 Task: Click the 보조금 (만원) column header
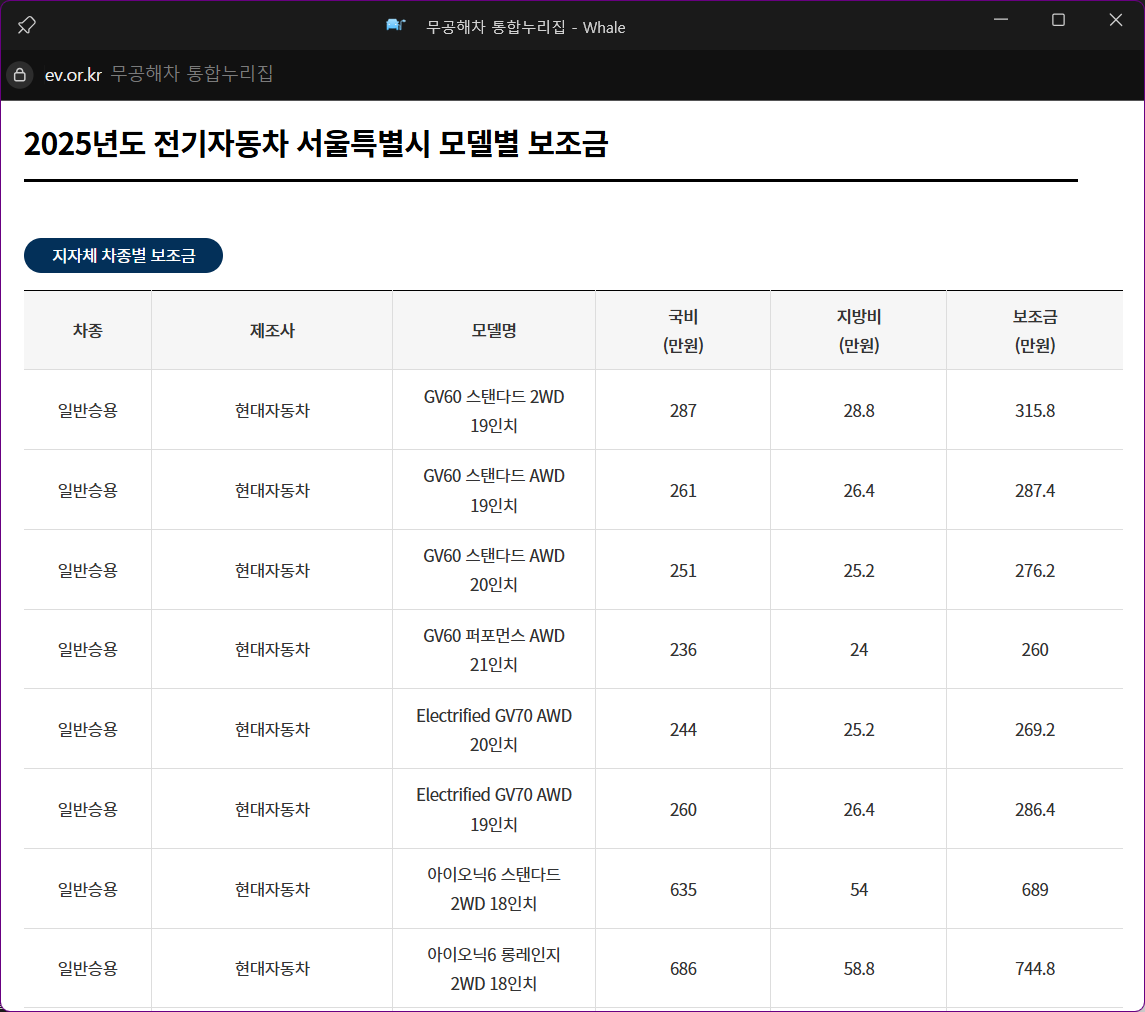[x=1035, y=330]
